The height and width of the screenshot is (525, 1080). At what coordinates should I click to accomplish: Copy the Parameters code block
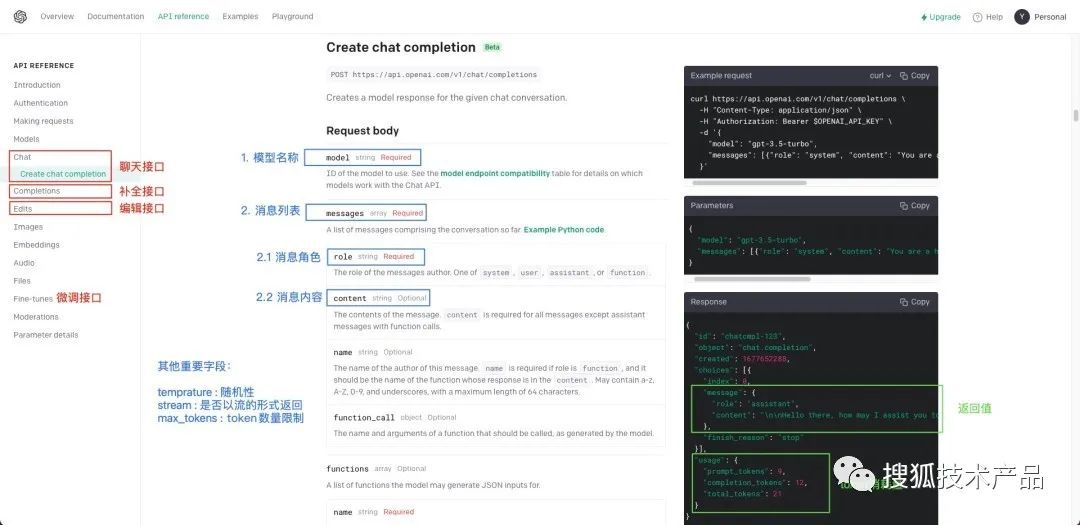(x=915, y=205)
